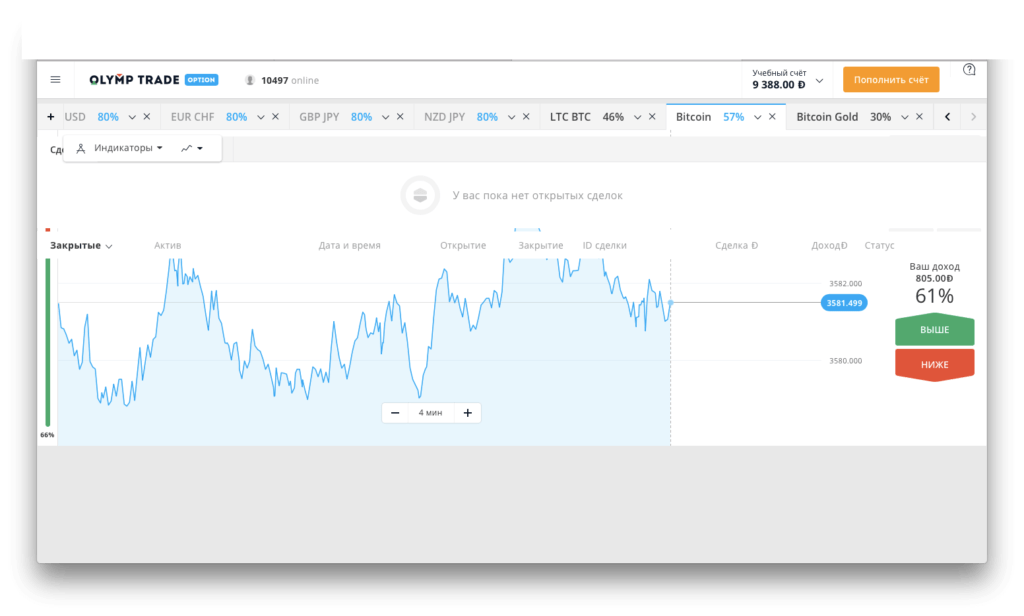Expand the Учебный счёт account dropdown
1024x616 pixels.
[x=819, y=80]
